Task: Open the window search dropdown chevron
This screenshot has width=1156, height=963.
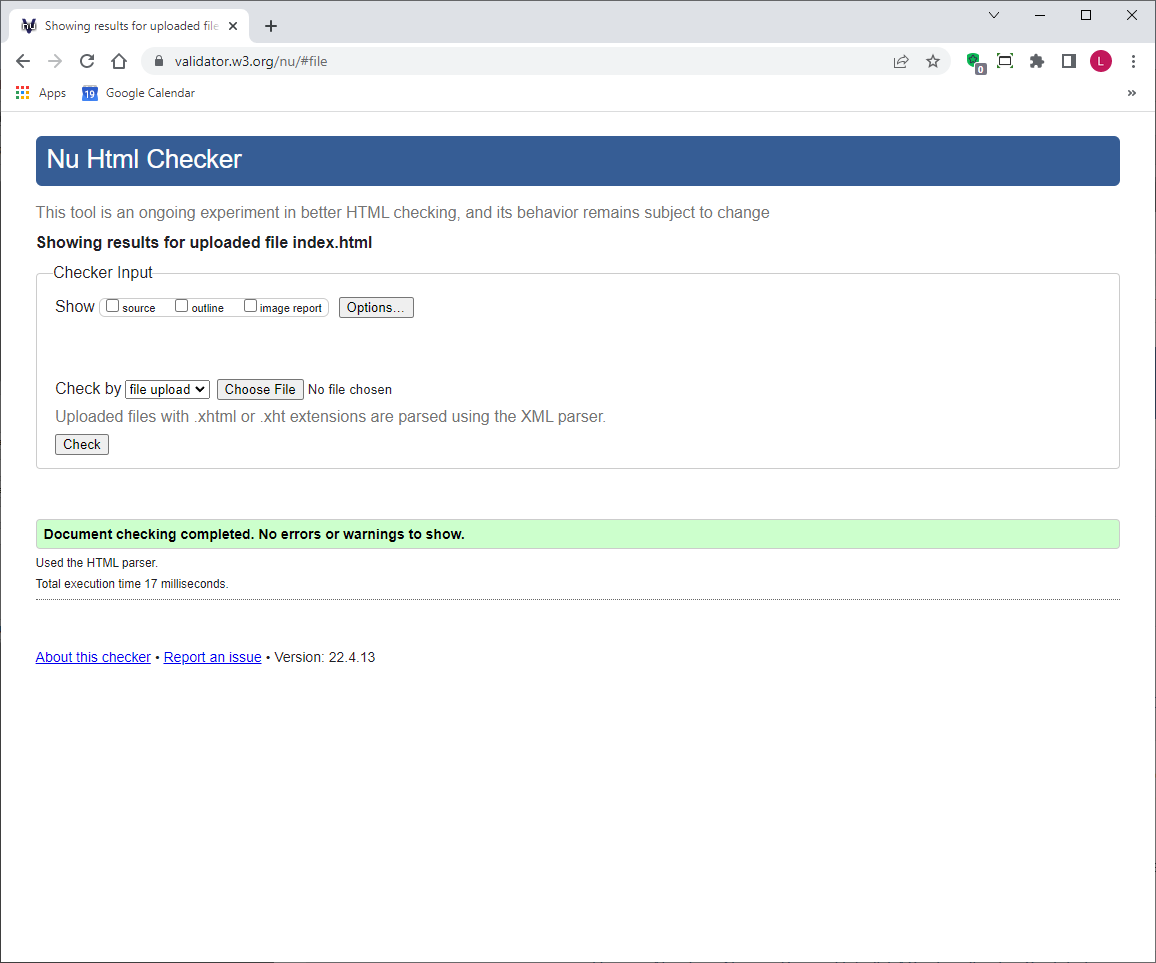Action: click(x=993, y=15)
